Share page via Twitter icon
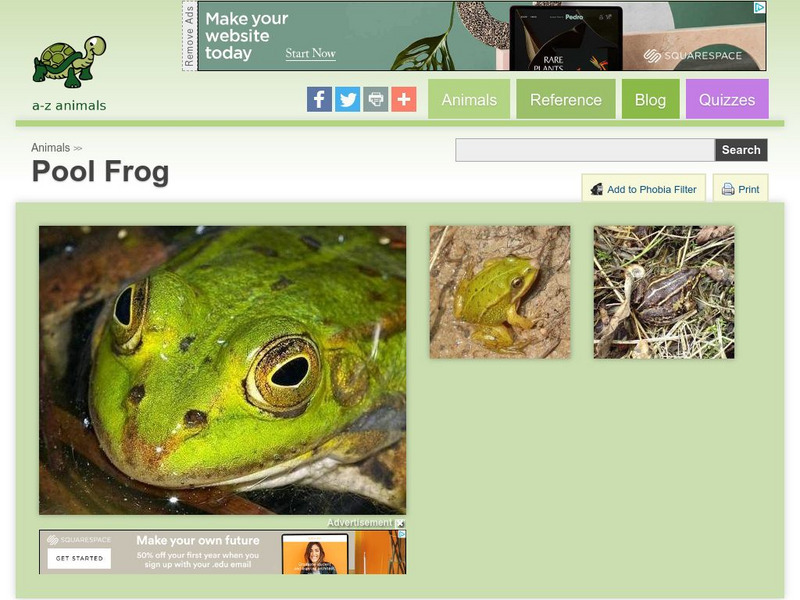800x600 pixels. tap(347, 99)
